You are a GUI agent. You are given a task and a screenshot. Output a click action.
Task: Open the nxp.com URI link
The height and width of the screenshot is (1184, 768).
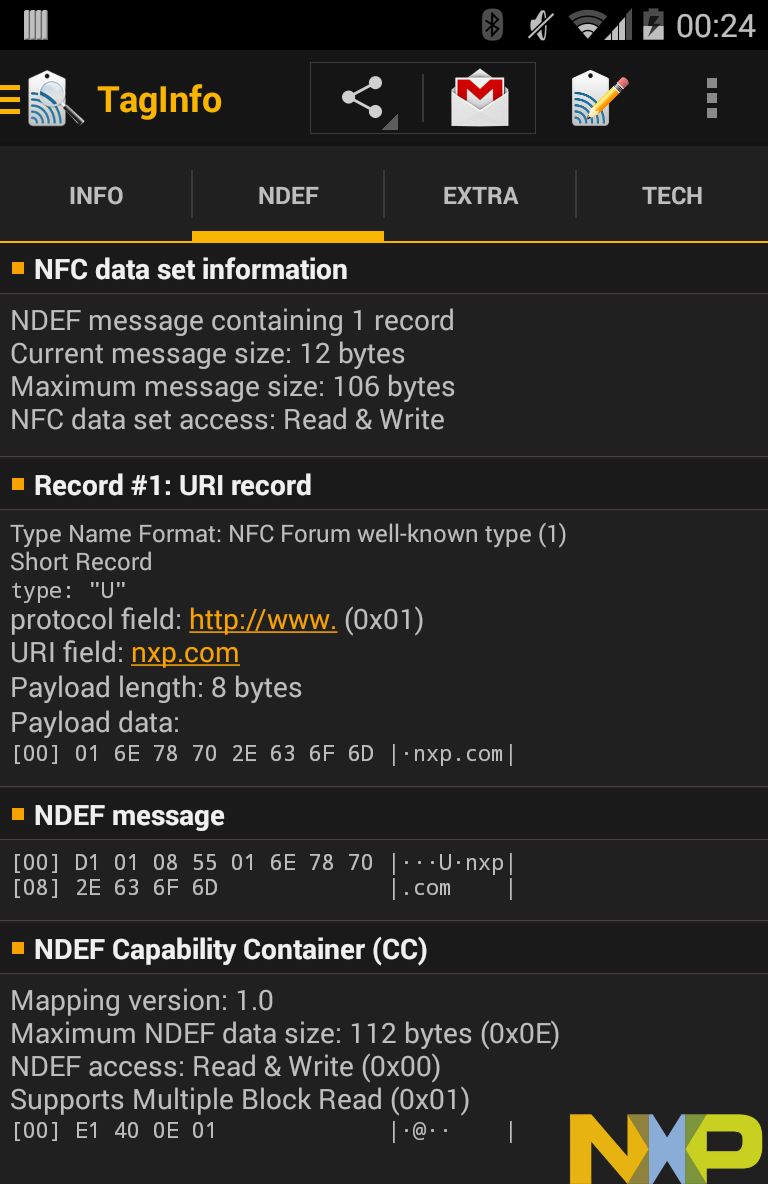point(185,653)
